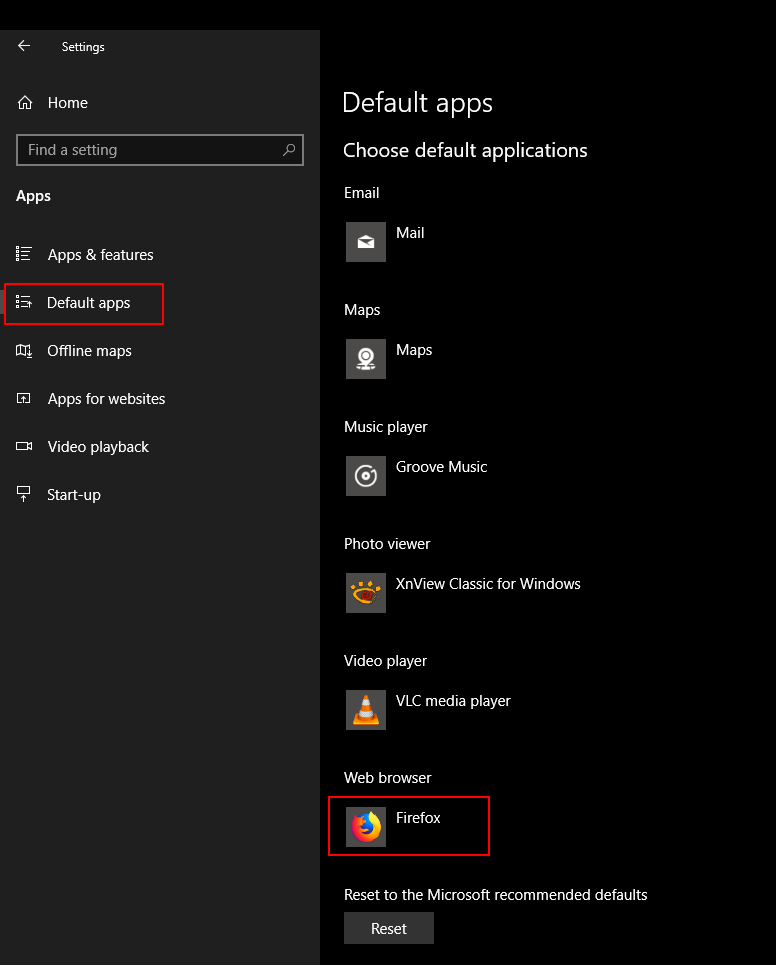This screenshot has height=965, width=776.
Task: Click the Groove Music icon
Action: click(x=366, y=476)
